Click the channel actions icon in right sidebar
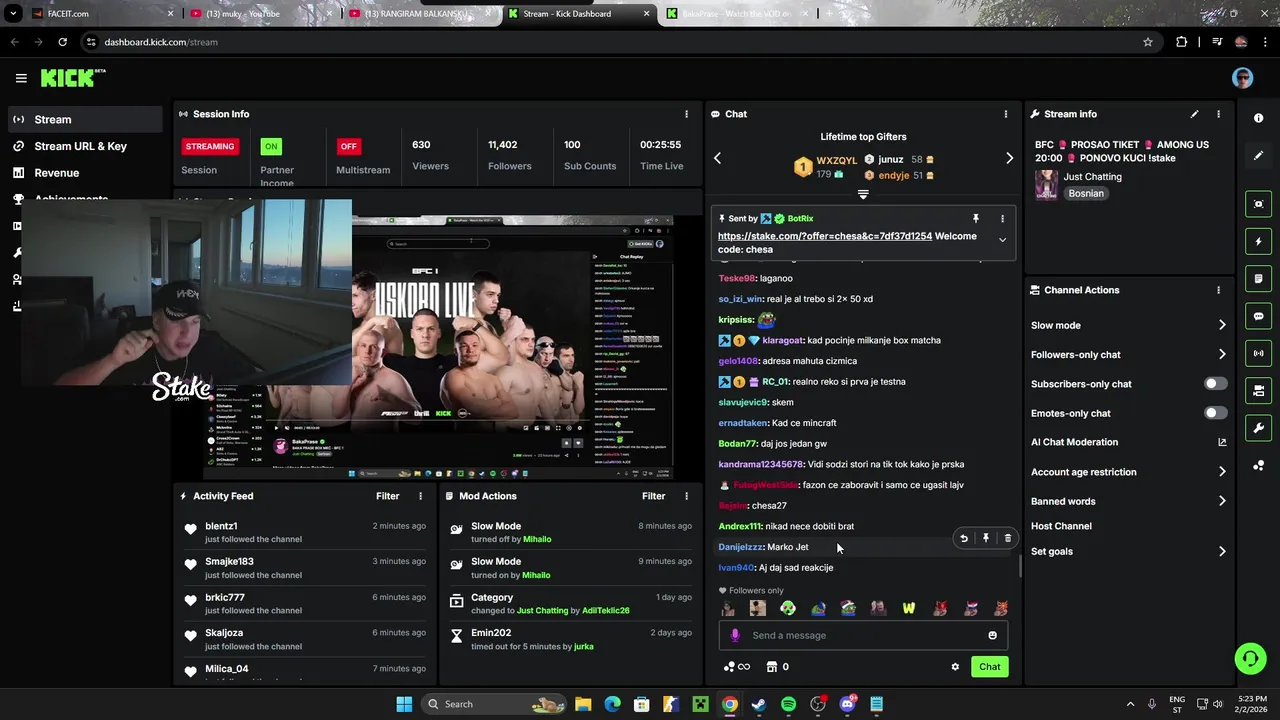The image size is (1280, 720). click(1258, 390)
